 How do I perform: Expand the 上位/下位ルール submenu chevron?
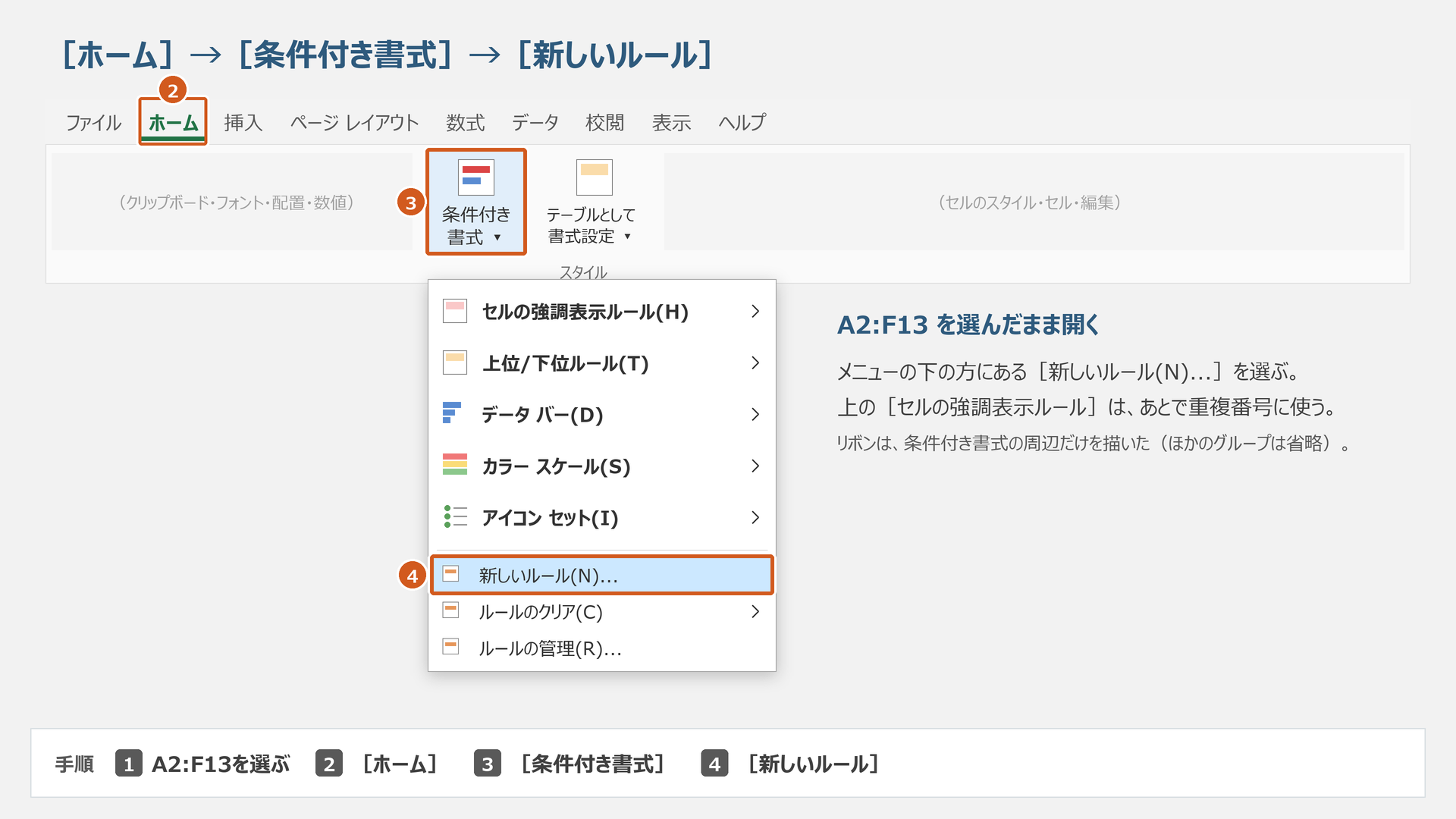[755, 363]
